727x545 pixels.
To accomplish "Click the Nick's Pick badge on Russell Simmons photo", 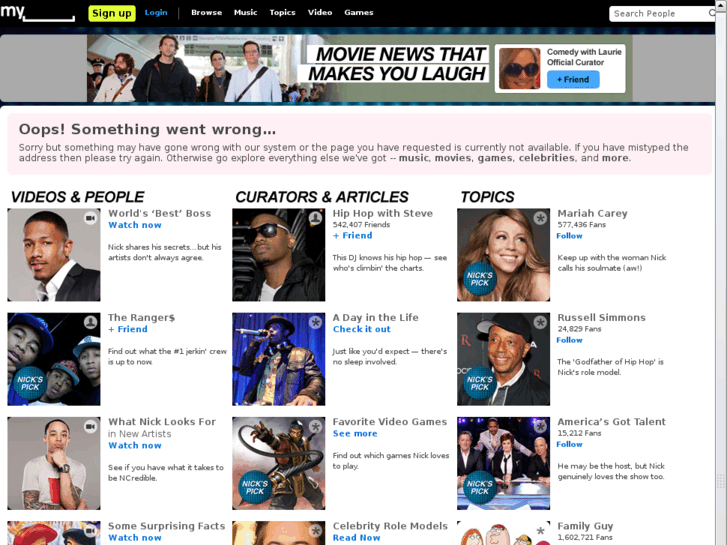I will click(x=480, y=383).
